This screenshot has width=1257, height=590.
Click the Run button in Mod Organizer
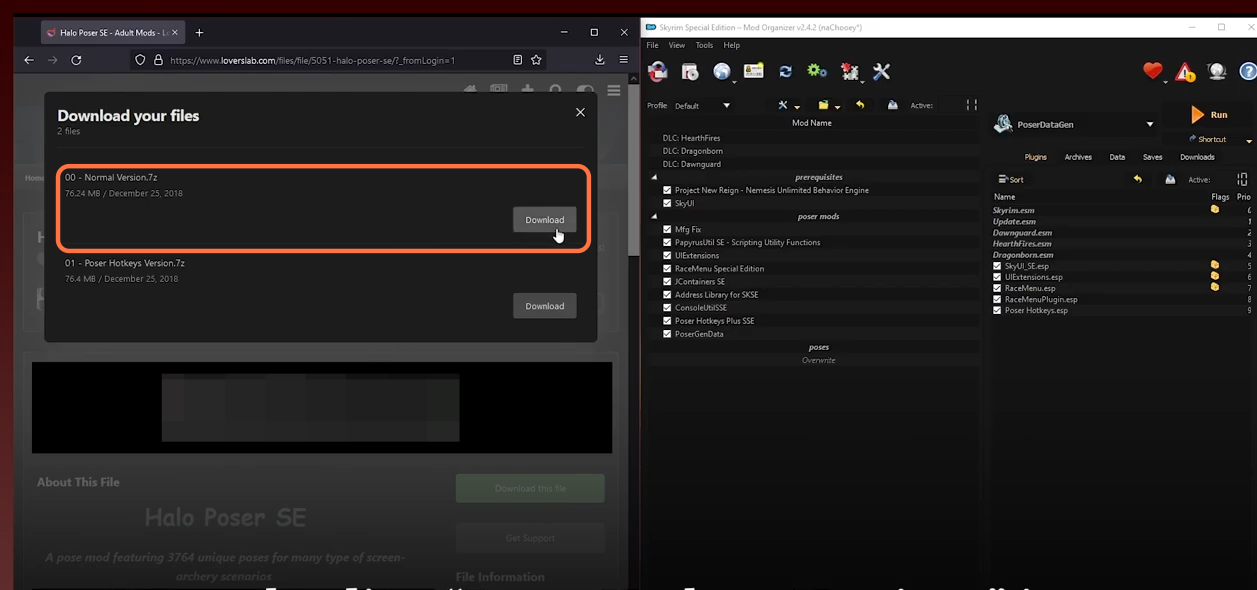(x=1210, y=115)
